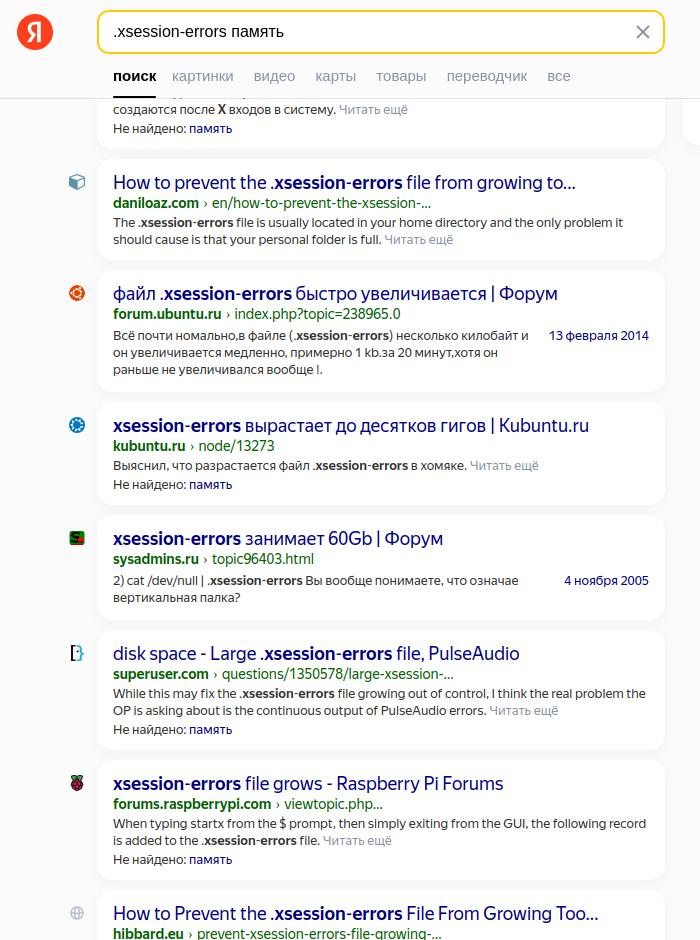Expand Читать ещё in Kubuntu result
Viewport: 700px width, 940px height.
(504, 466)
